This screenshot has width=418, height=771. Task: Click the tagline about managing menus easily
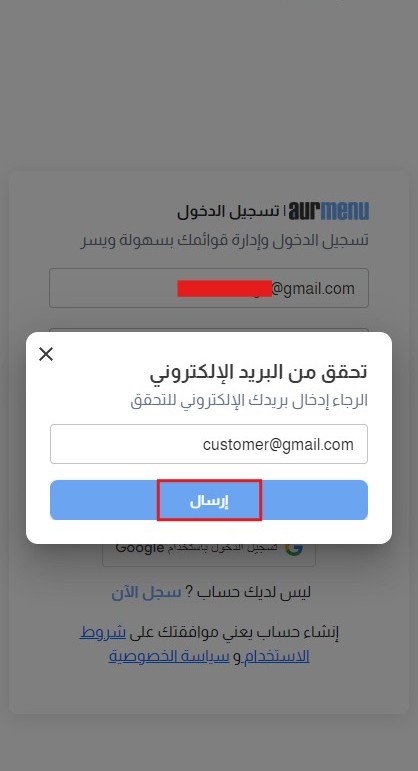[x=225, y=240]
